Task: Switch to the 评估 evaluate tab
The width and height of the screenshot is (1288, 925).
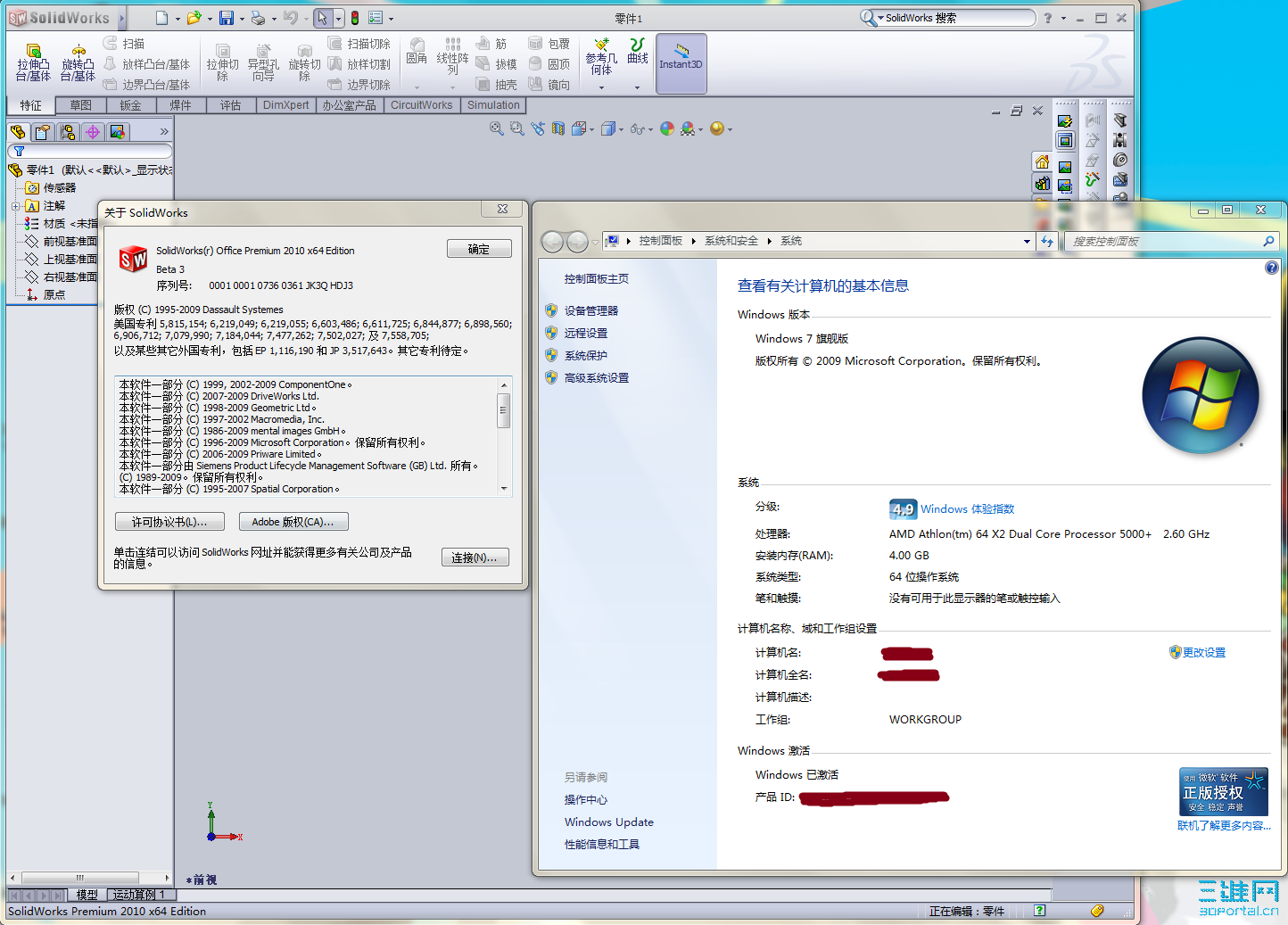Action: tap(231, 105)
